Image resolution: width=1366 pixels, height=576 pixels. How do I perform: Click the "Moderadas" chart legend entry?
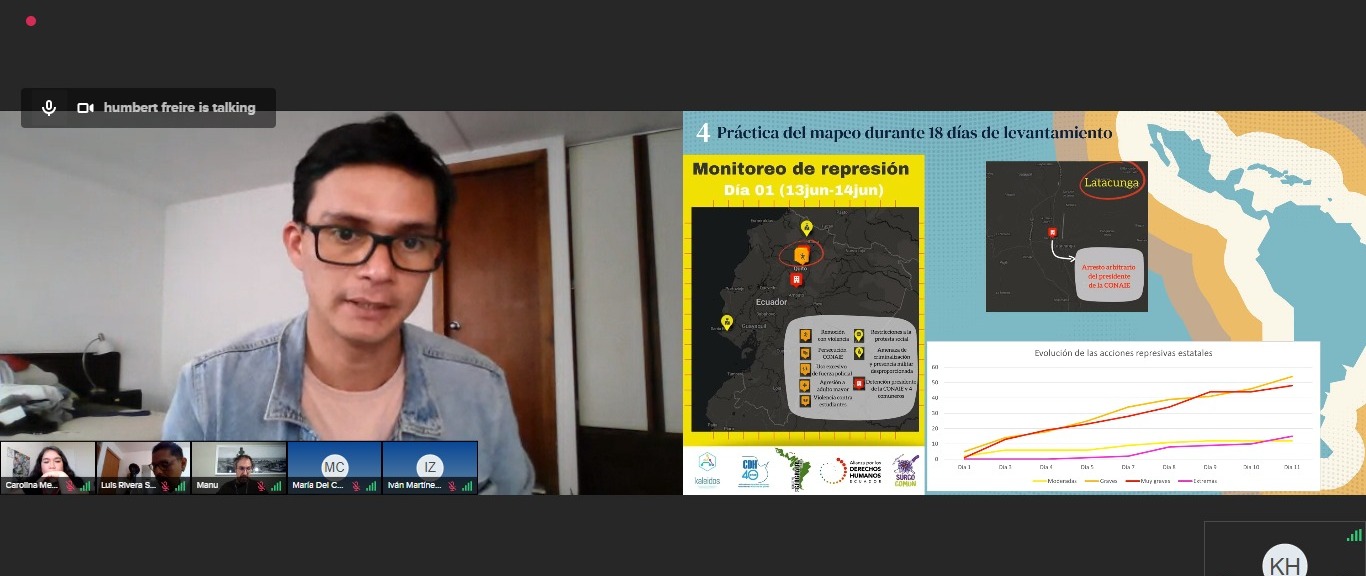pos(1055,481)
